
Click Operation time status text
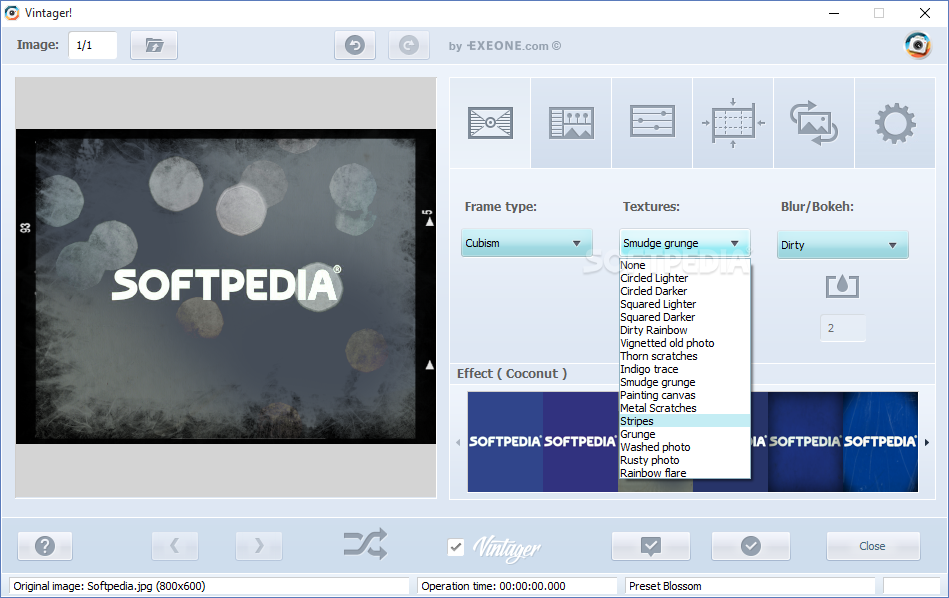[x=493, y=586]
